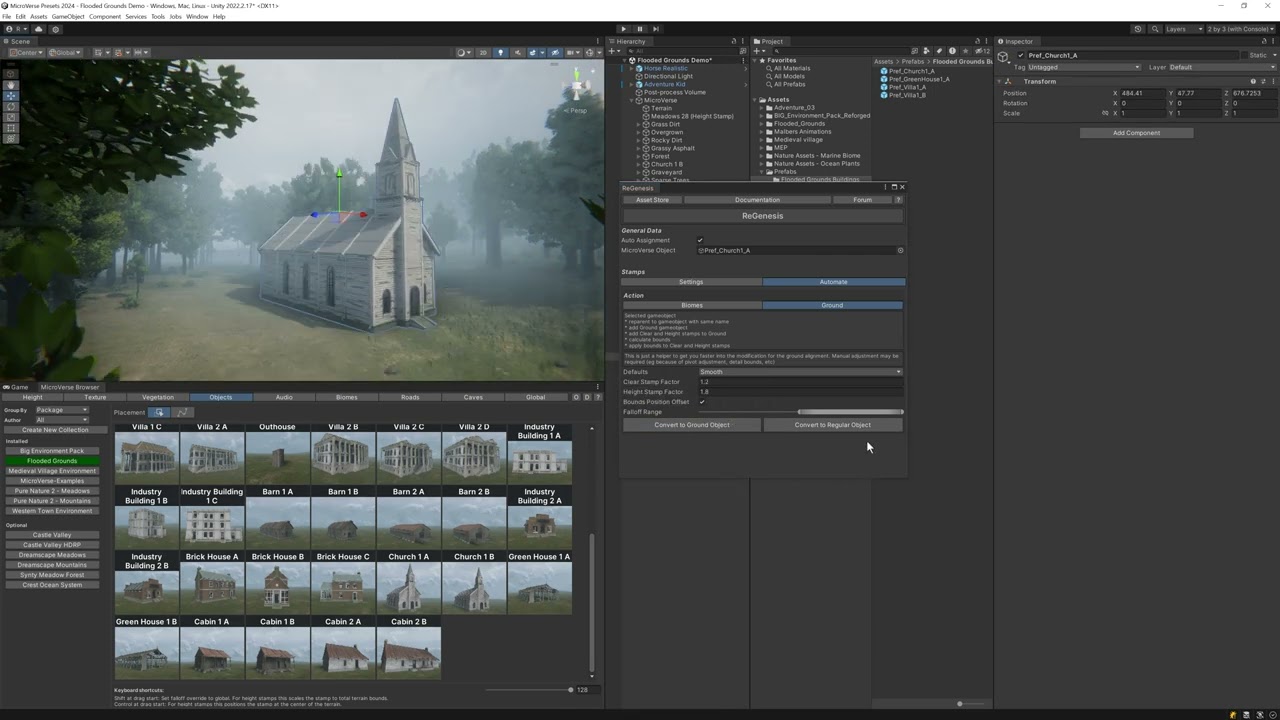The width and height of the screenshot is (1280, 720).
Task: Click Convert to Ground Object button
Action: point(692,425)
